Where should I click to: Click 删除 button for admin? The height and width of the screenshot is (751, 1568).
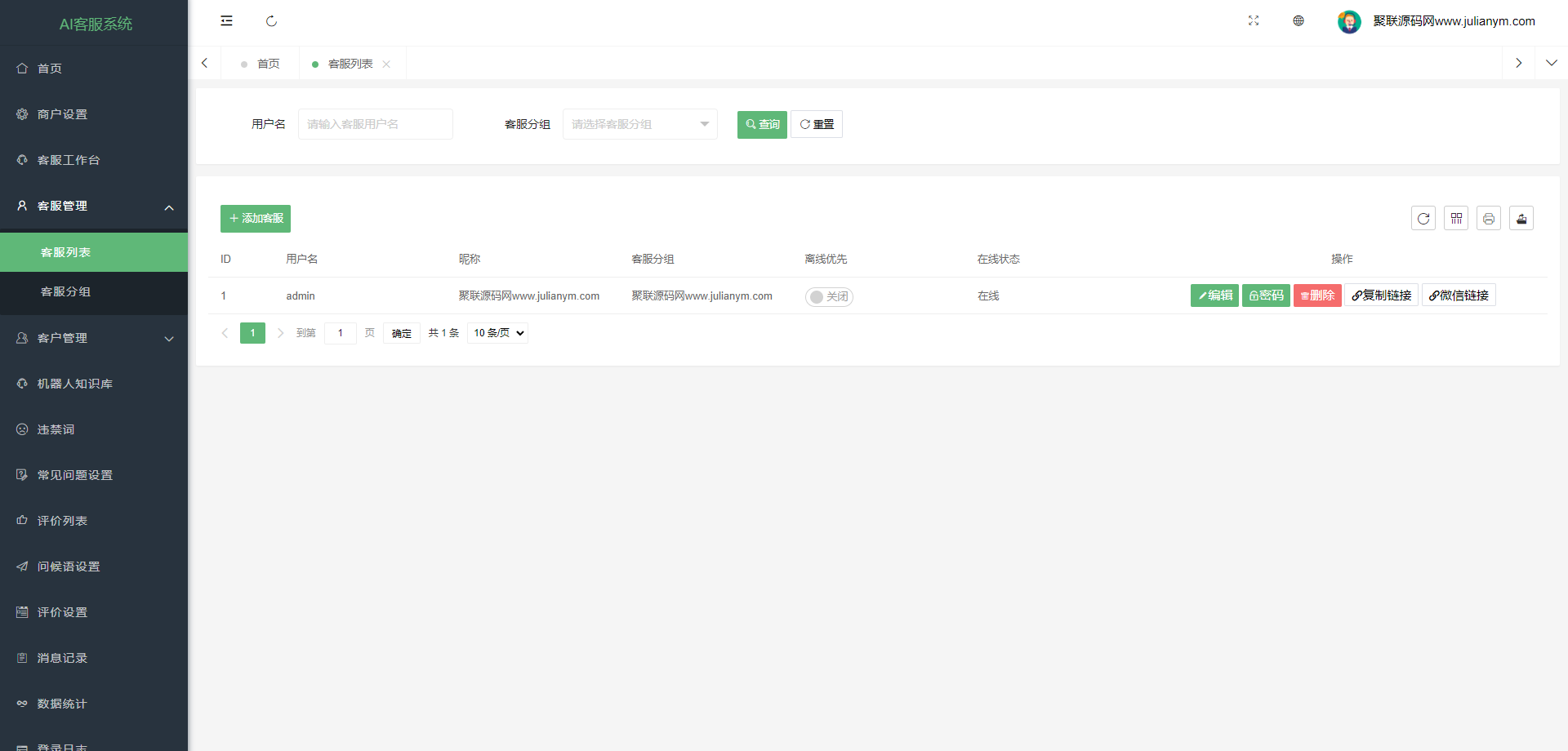[x=1317, y=296]
